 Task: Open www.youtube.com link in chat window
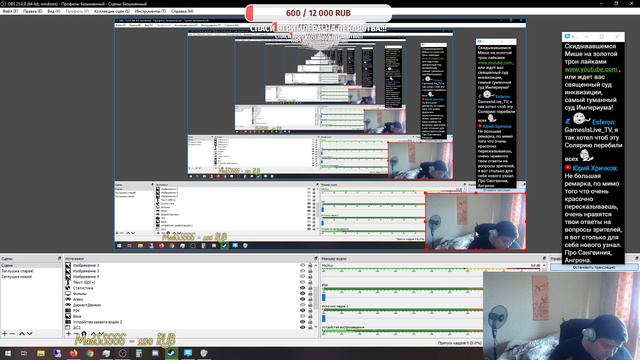click(591, 69)
